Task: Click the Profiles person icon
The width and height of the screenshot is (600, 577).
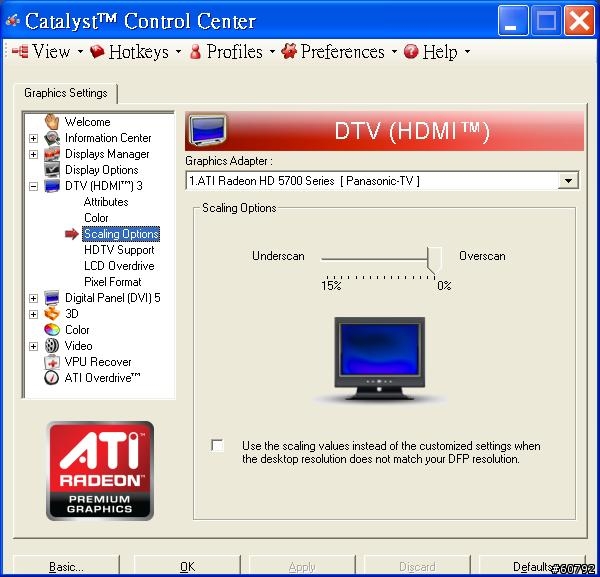Action: (195, 52)
